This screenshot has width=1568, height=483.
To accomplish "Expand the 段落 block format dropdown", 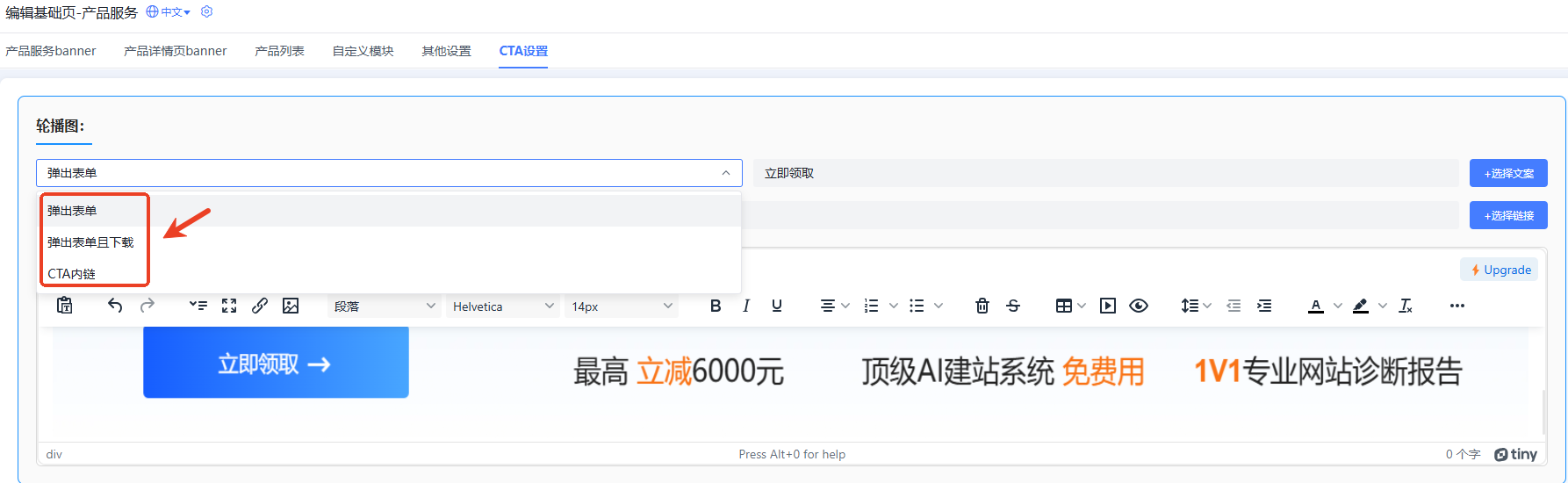I will (x=385, y=306).
